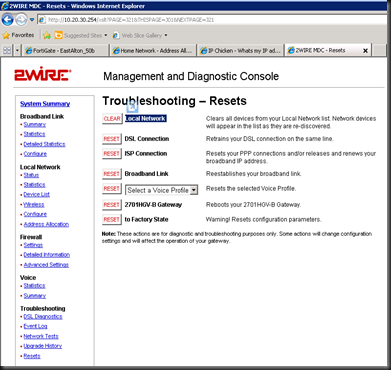
Task: Open Broadband Link Summary
Action: click(x=35, y=124)
